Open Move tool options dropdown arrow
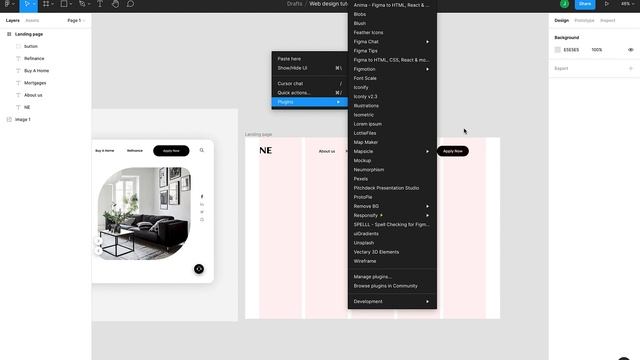 click(34, 4)
